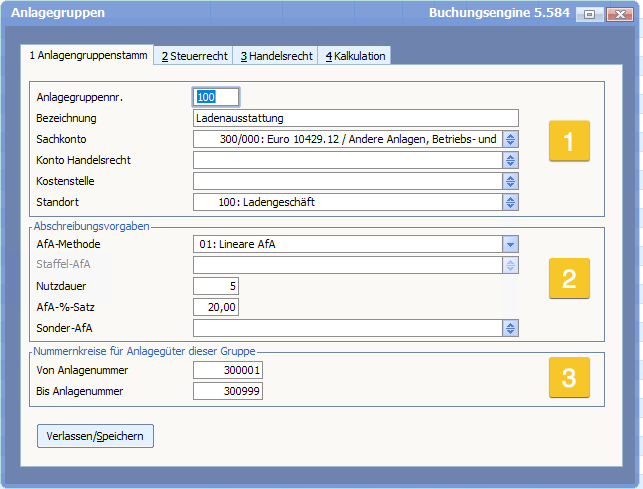Image resolution: width=643 pixels, height=489 pixels.
Task: Open the Kalkulation tab
Action: 355,56
